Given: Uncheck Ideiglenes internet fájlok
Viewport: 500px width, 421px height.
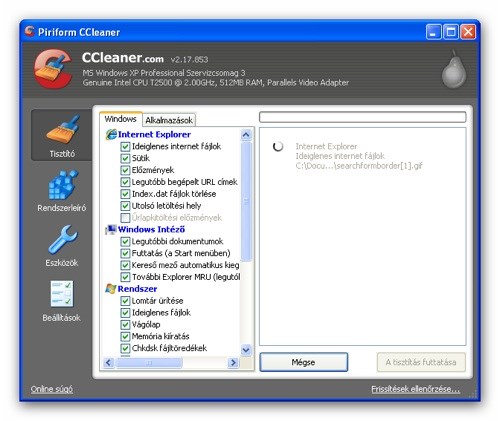Looking at the screenshot, I should click(x=125, y=146).
